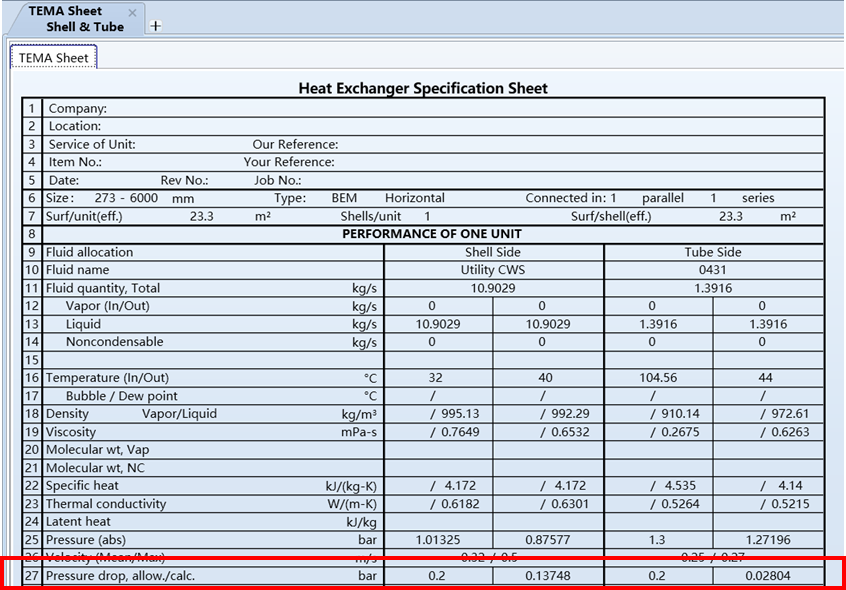Select tube inlet specific heat 4.535
Screen dimensions: 846x590
[x=680, y=486]
